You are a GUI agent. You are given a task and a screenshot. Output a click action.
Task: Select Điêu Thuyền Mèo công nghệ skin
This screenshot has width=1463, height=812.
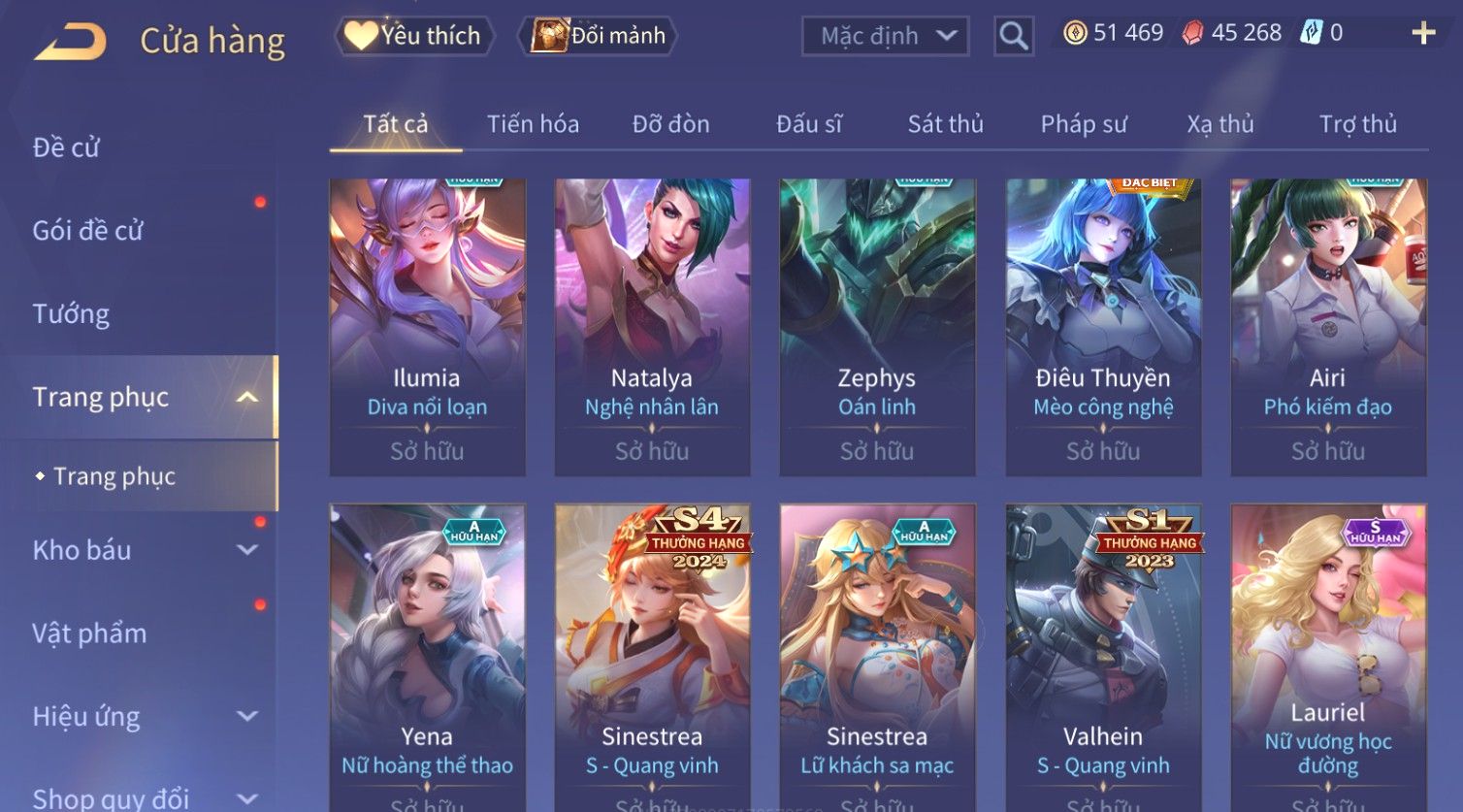[1103, 327]
